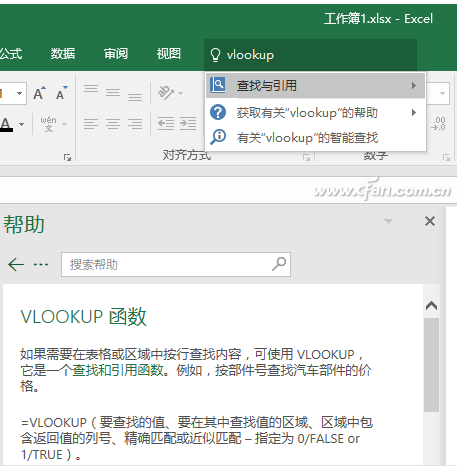Screen dimensions: 457x467
Task: Open the 视图 ribbon tab
Action: pos(169,53)
